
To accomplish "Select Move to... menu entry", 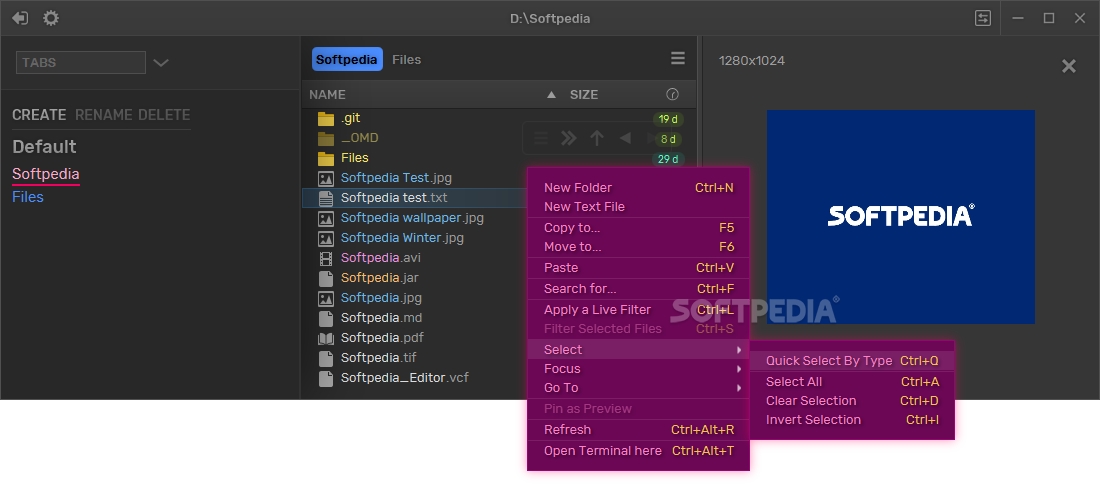I will point(638,247).
